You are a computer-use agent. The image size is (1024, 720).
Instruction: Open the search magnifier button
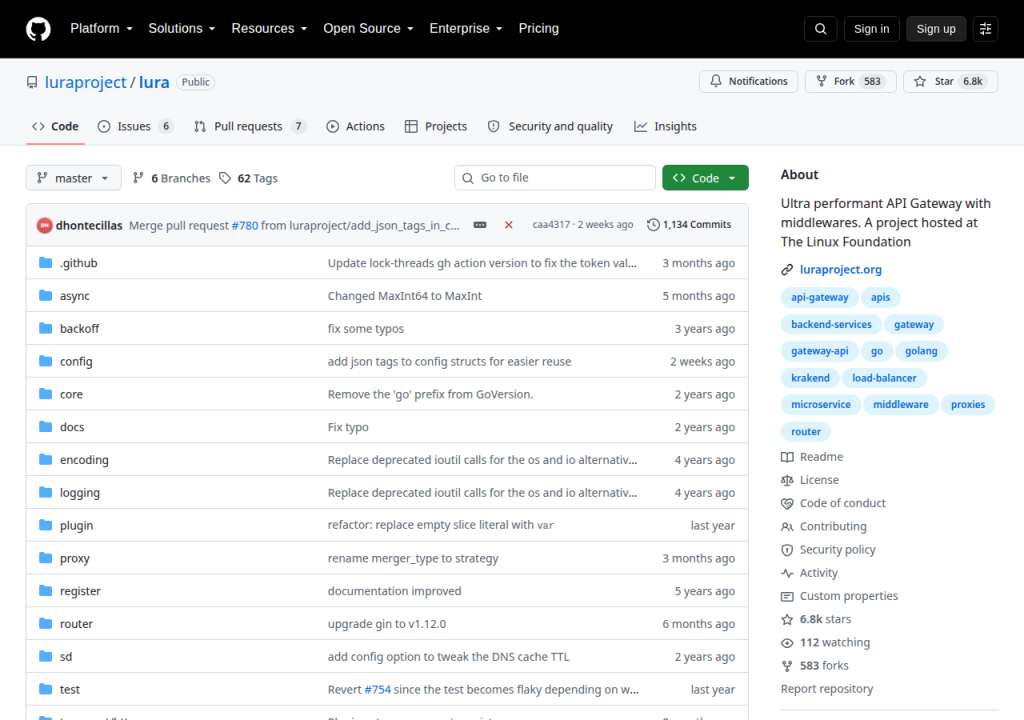click(821, 29)
